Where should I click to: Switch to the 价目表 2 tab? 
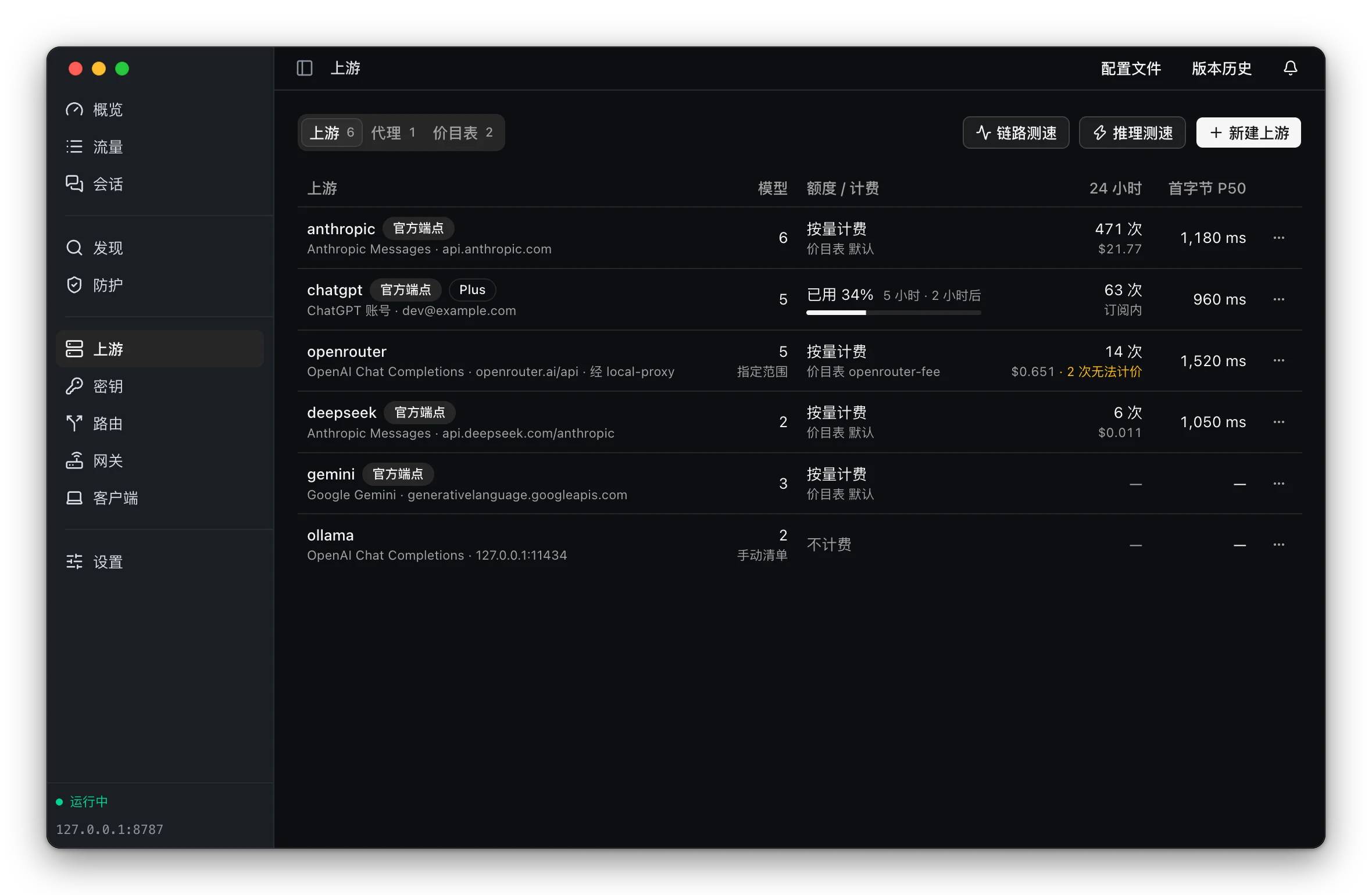pyautogui.click(x=463, y=133)
